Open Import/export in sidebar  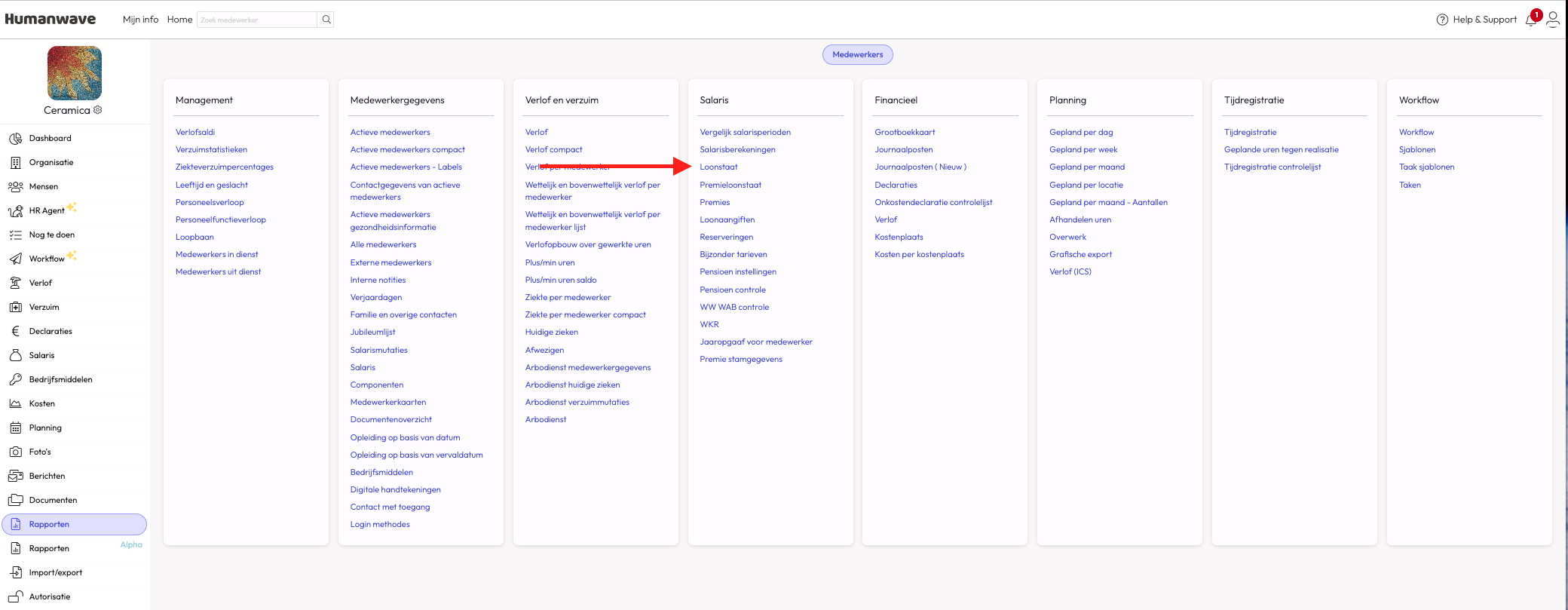(55, 573)
